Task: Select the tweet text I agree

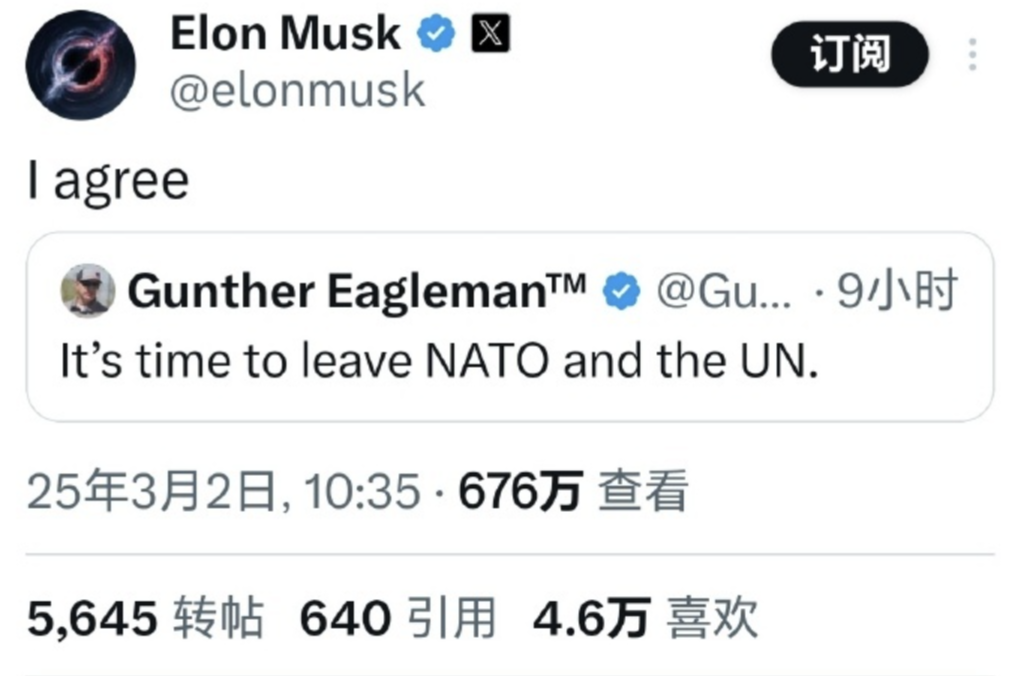Action: [106, 178]
